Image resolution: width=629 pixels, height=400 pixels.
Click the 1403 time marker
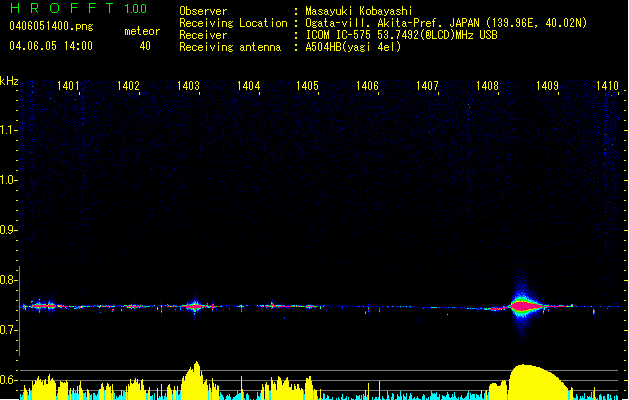(188, 86)
